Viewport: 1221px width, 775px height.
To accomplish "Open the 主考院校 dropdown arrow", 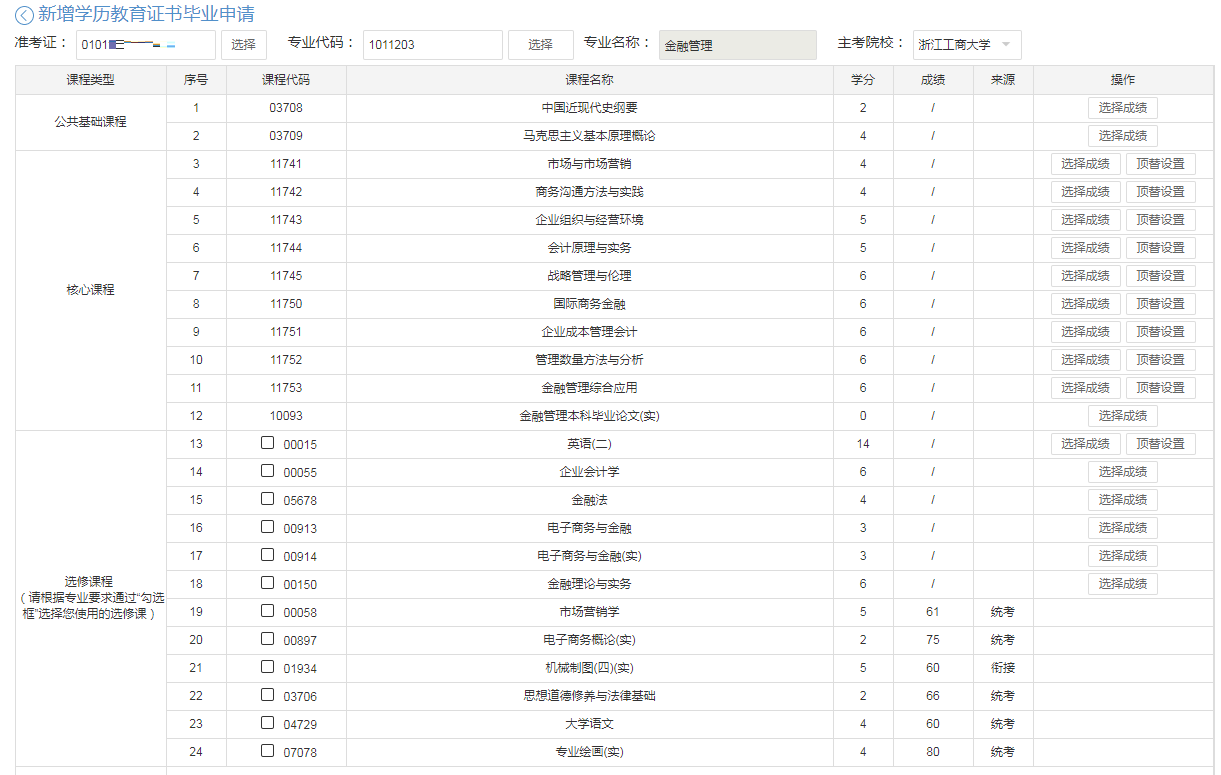I will (1005, 45).
